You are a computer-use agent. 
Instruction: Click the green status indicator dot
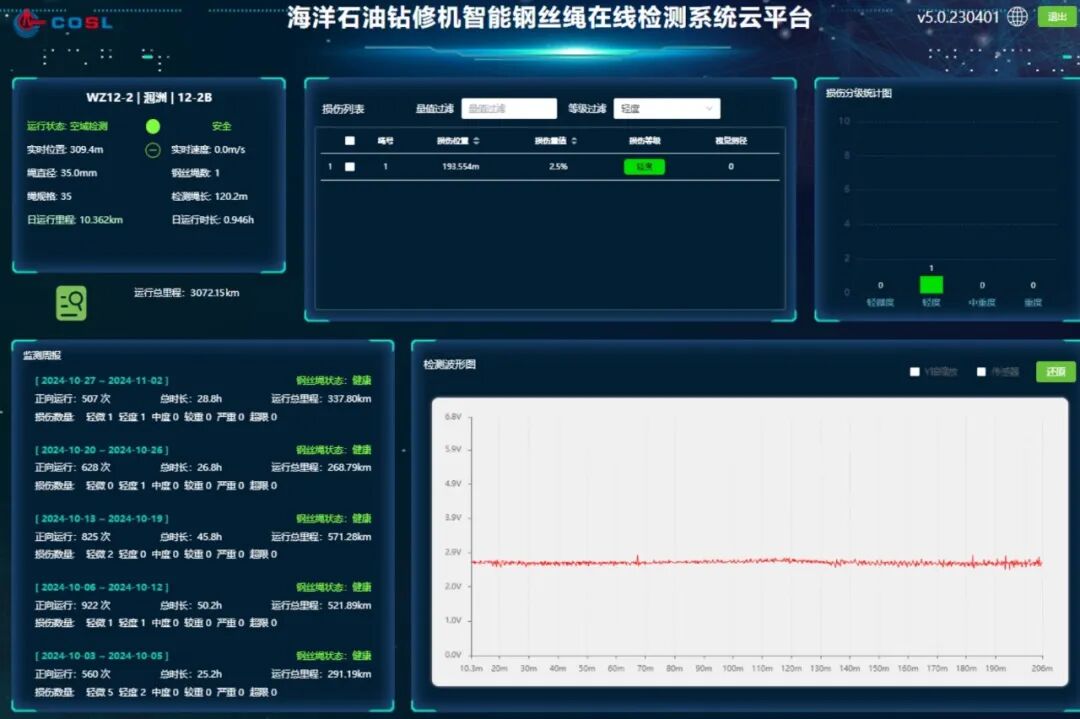[154, 126]
